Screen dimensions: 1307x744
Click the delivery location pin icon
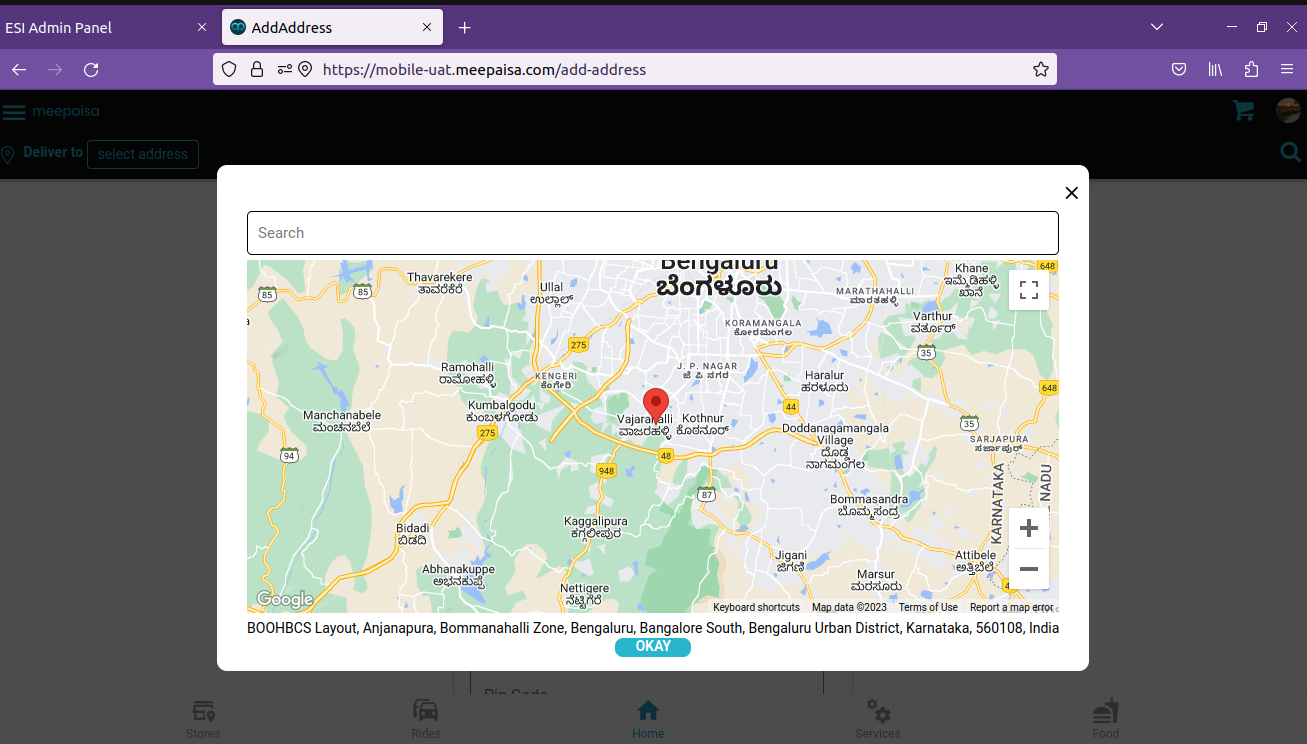coord(8,155)
